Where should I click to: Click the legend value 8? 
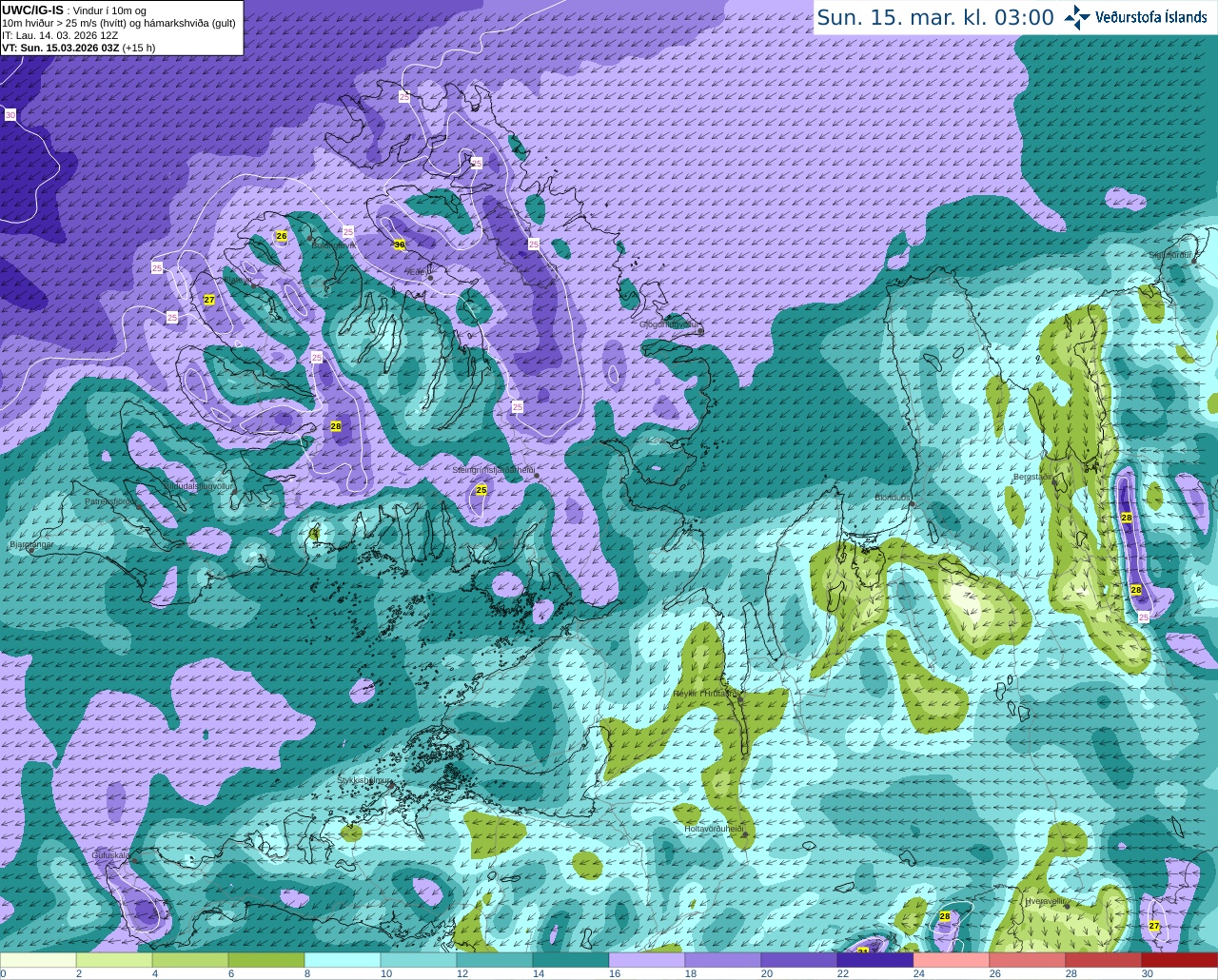point(306,973)
